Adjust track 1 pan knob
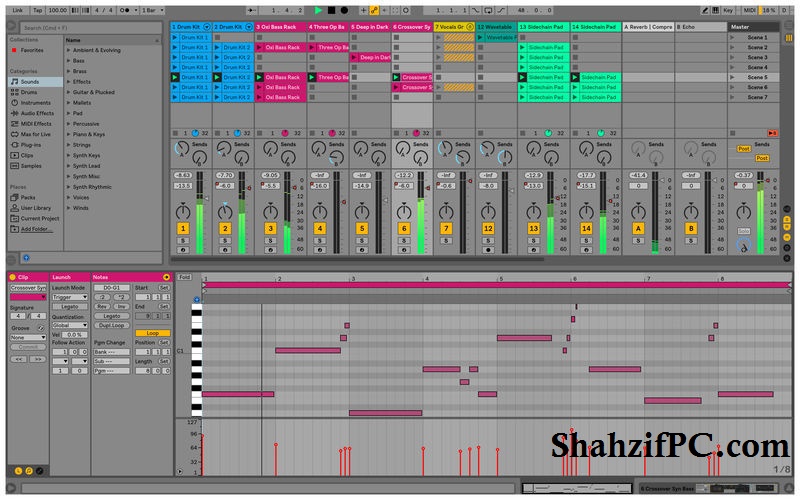This screenshot has width=800, height=500. point(183,211)
